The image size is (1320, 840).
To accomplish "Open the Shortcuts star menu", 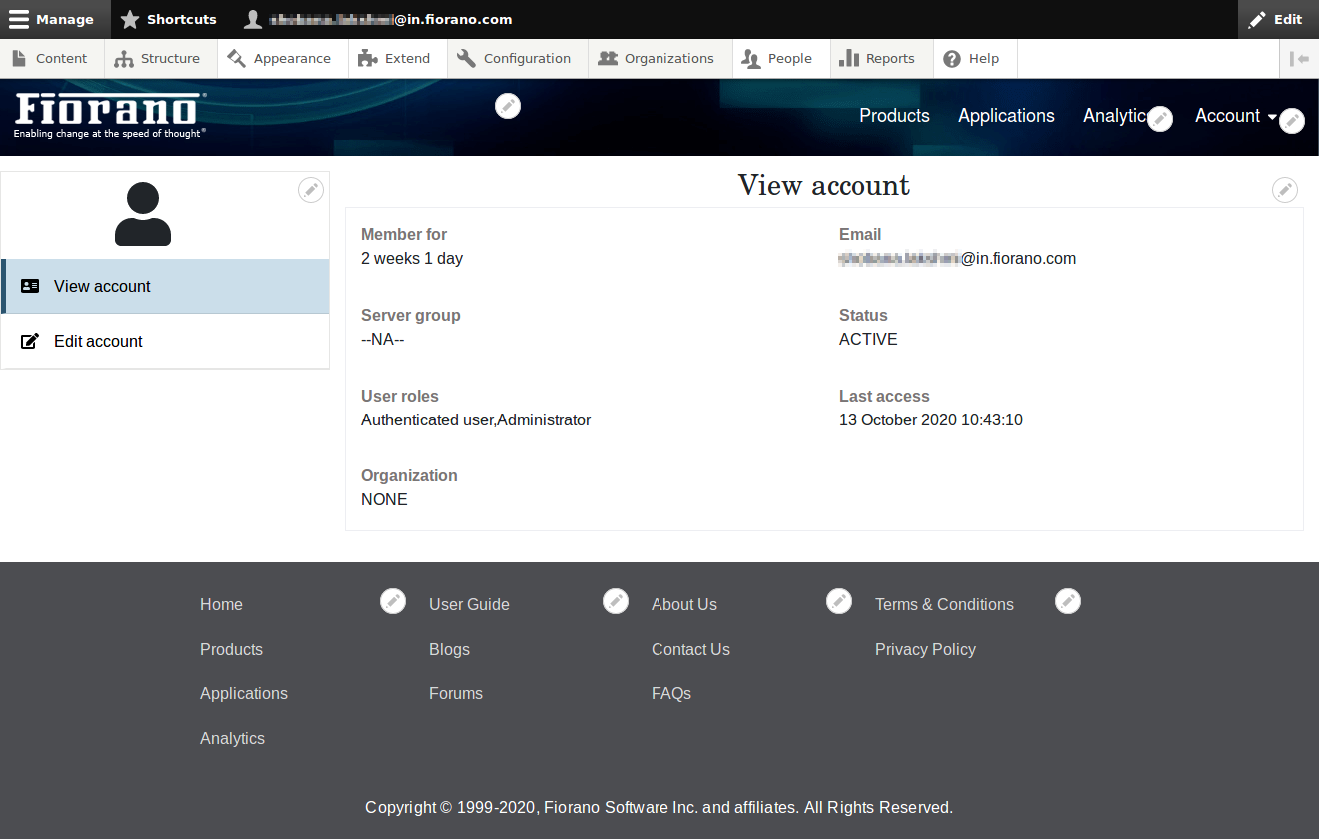I will 168,19.
